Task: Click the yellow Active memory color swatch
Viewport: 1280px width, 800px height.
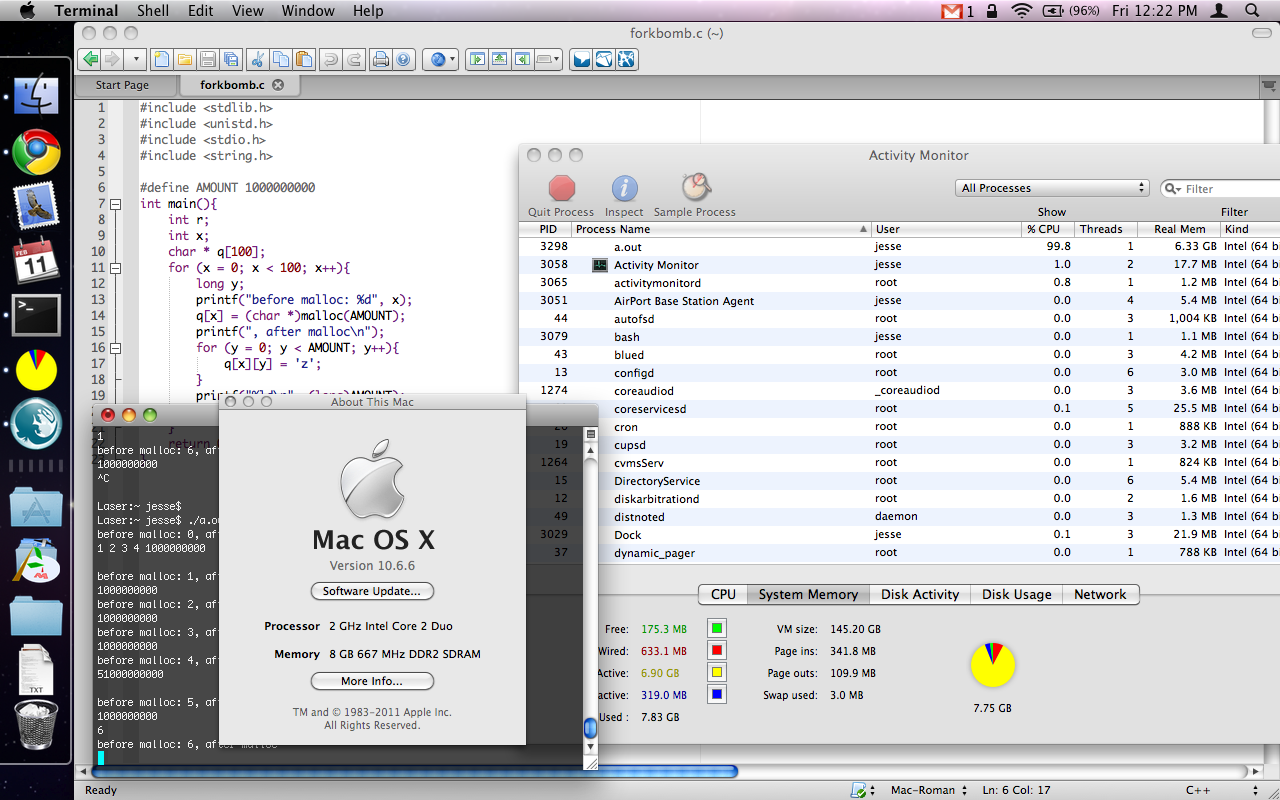Action: coord(717,673)
